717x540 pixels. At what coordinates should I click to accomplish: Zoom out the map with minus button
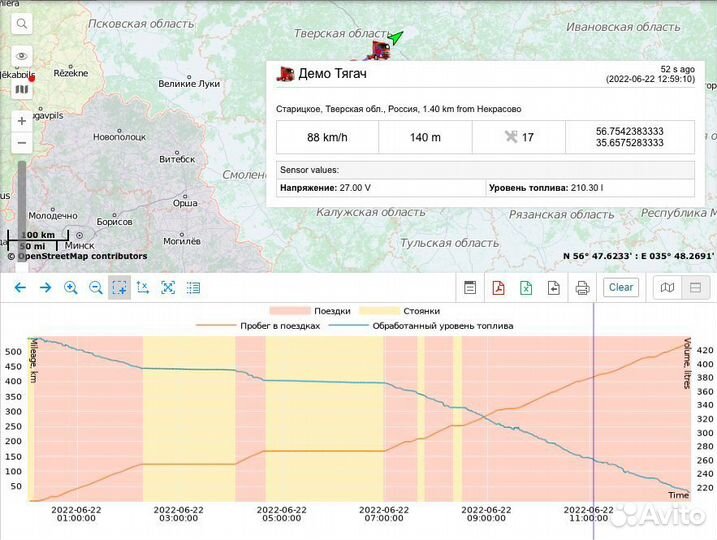tap(22, 143)
